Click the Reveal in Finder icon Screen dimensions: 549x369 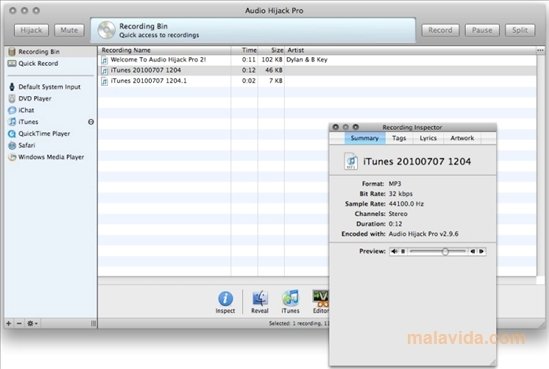point(260,298)
